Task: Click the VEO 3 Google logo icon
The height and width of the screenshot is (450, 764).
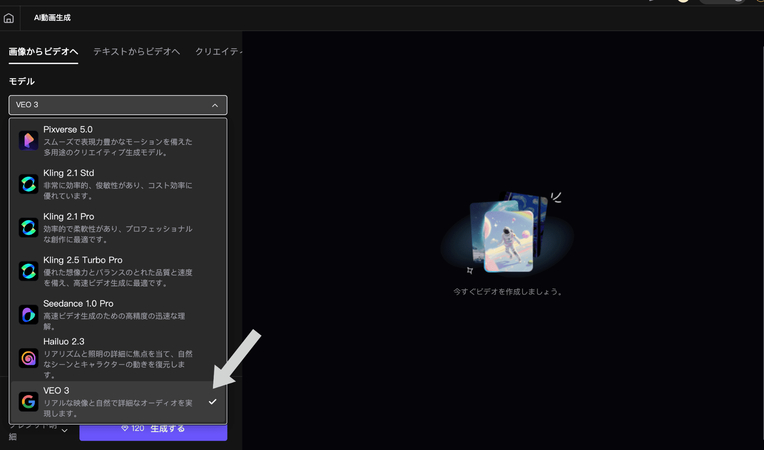Action: (x=28, y=401)
